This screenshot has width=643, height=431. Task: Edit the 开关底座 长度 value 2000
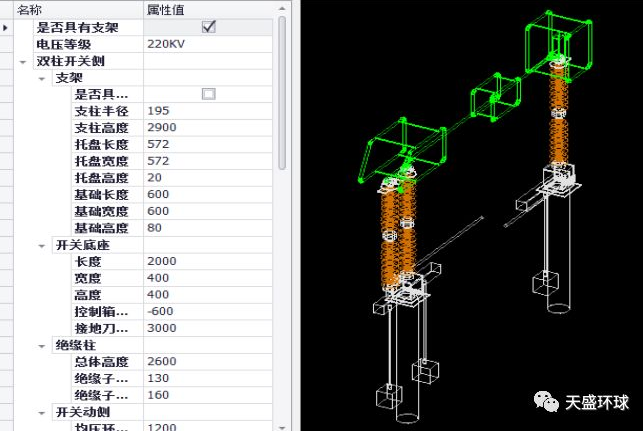click(208, 261)
